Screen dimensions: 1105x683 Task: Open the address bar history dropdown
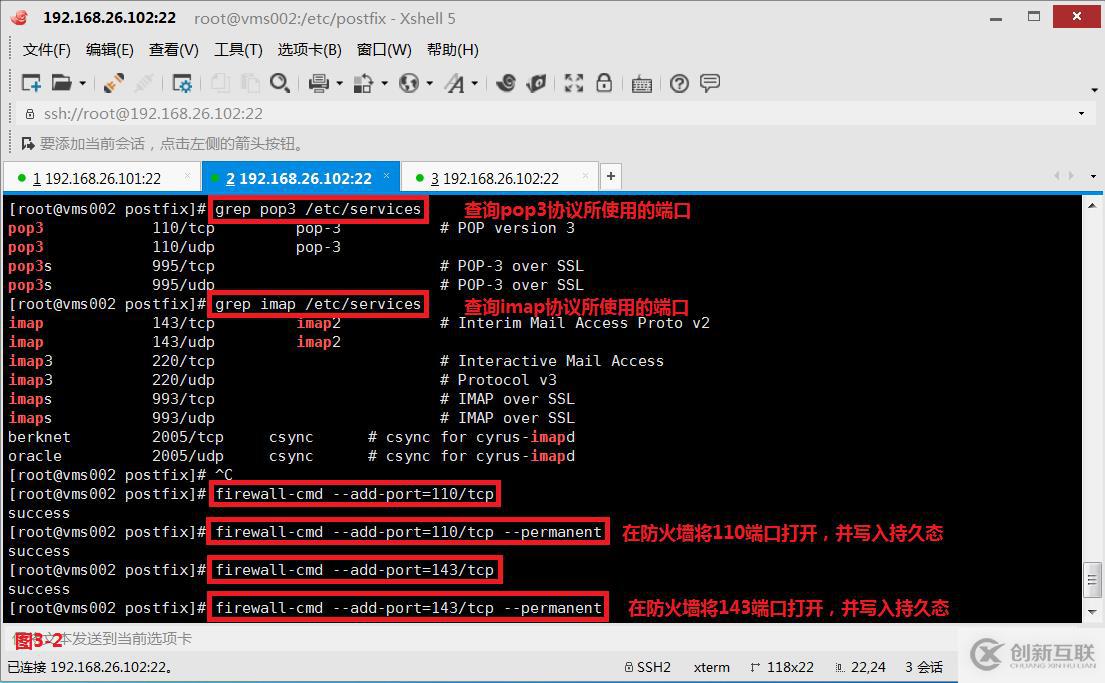[1082, 113]
